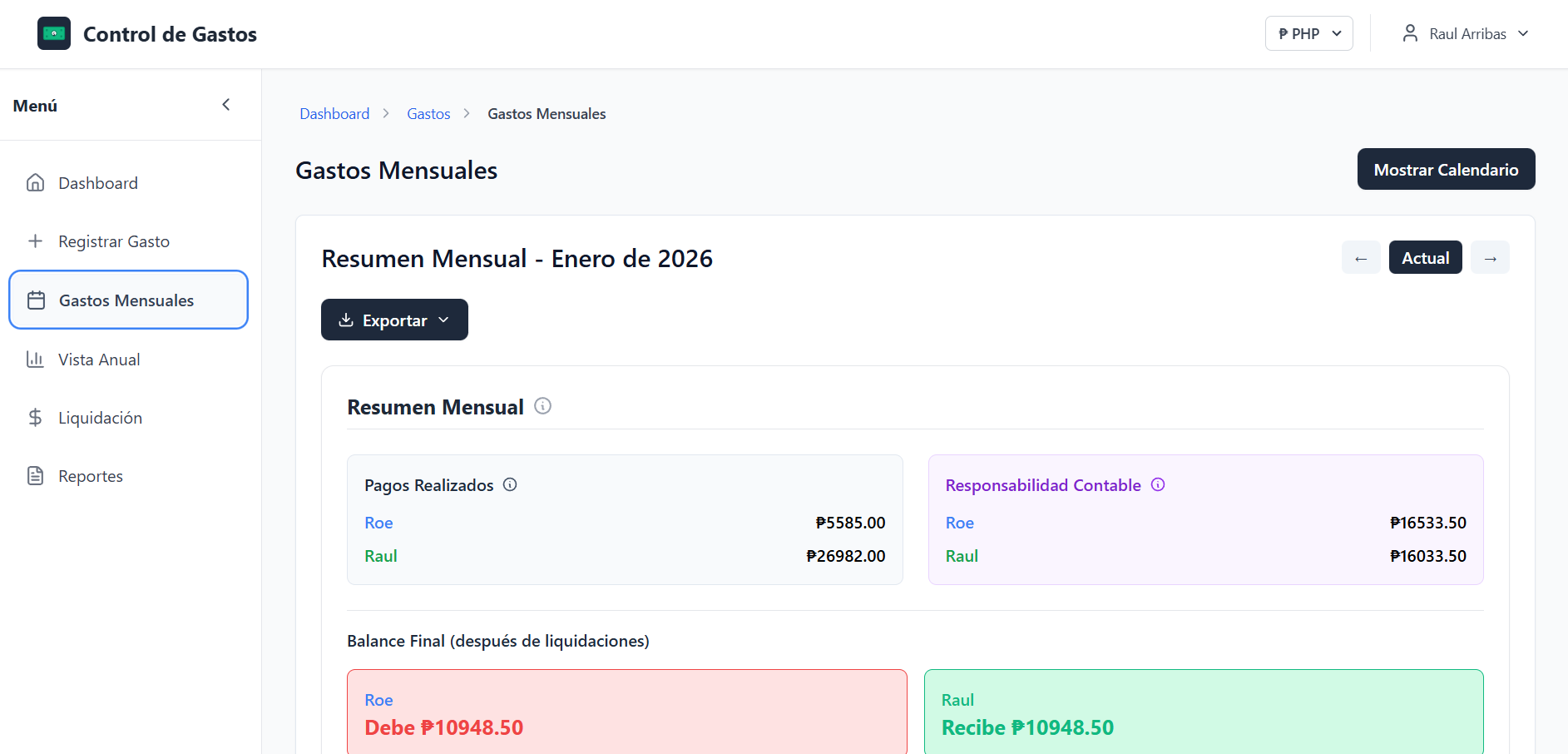Click the Actual month button
The height and width of the screenshot is (754, 1568).
tap(1425, 258)
